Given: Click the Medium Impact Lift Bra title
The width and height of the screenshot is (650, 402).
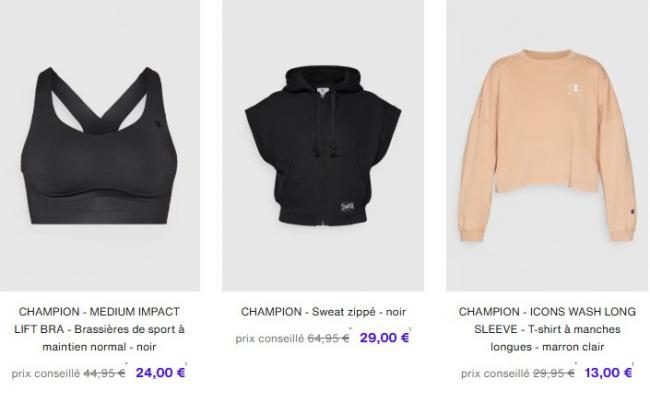Looking at the screenshot, I should tap(99, 329).
